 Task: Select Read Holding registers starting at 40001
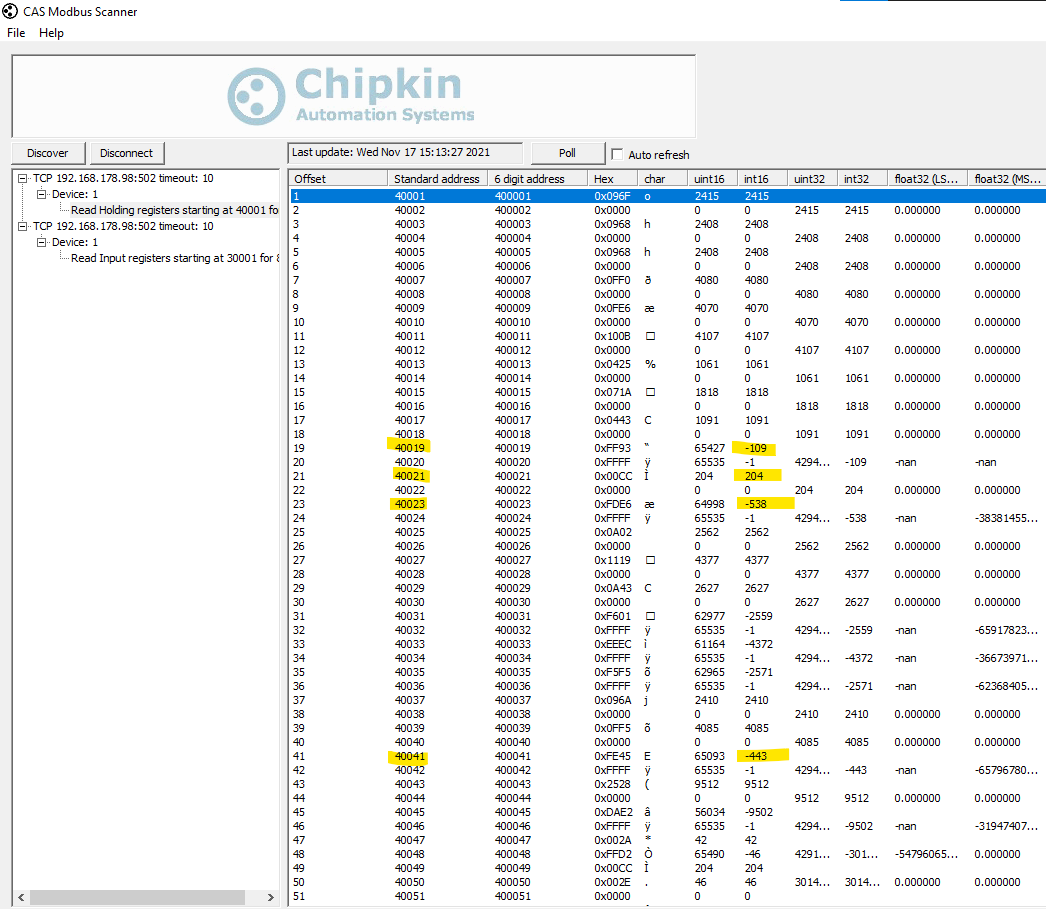point(174,210)
